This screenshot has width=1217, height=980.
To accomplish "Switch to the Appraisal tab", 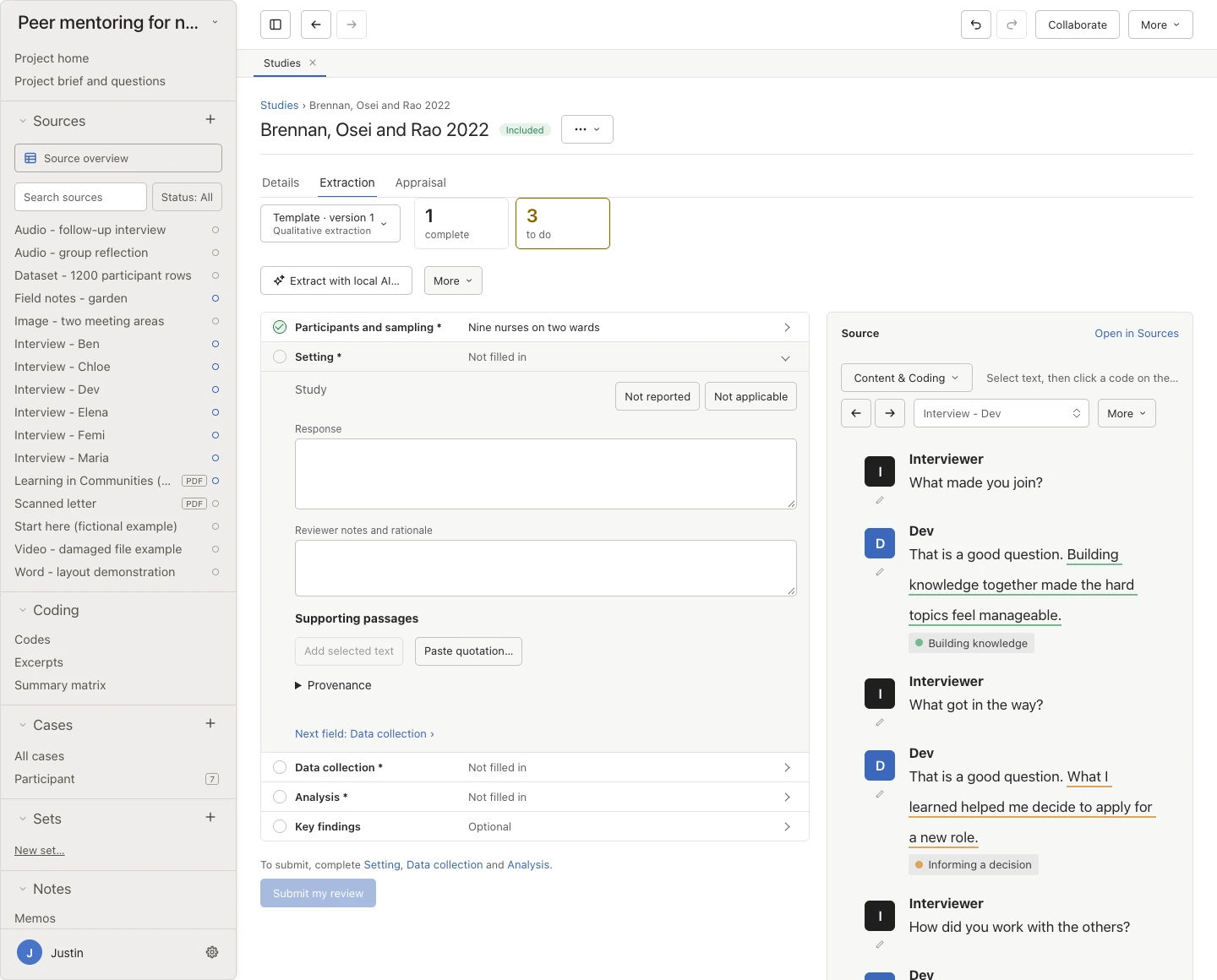I will coord(420,182).
